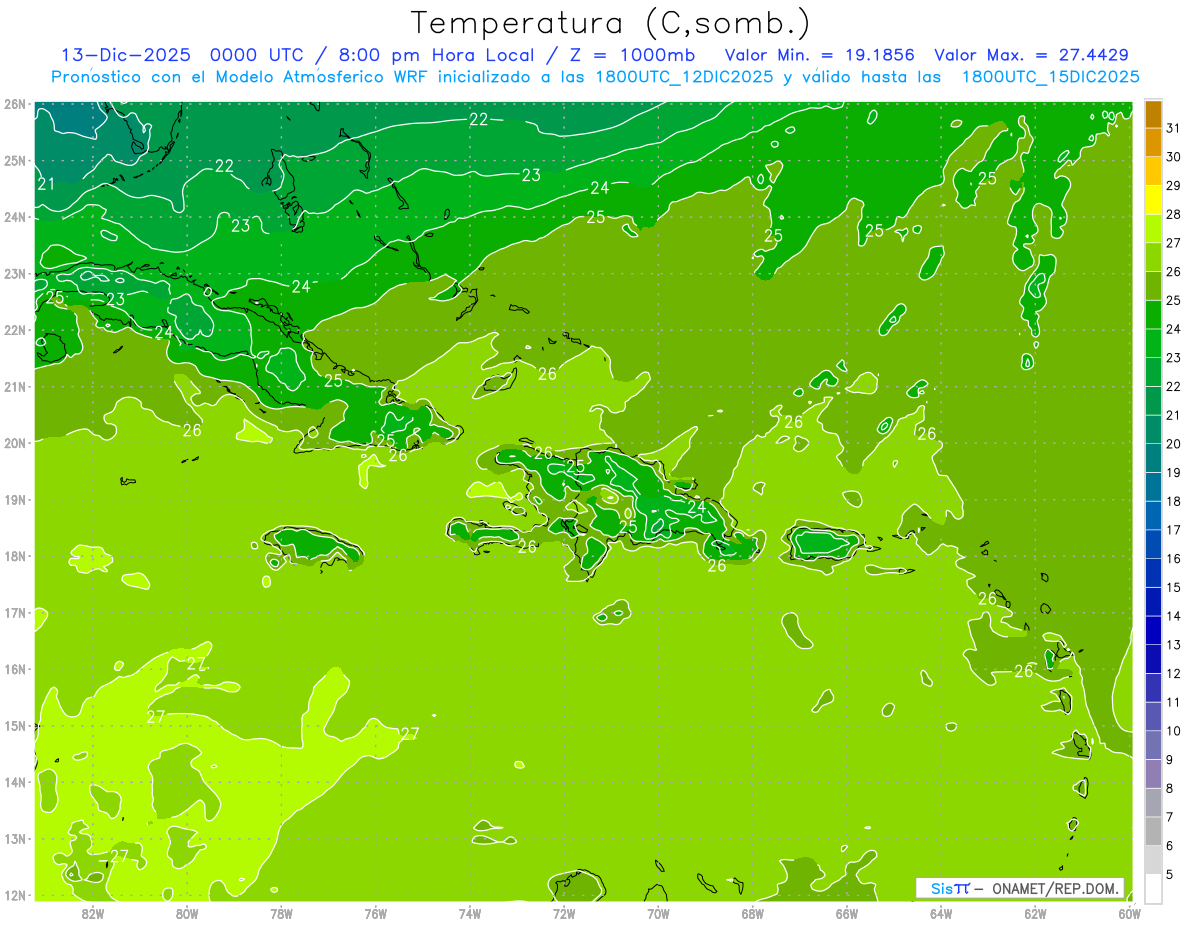This screenshot has width=1200, height=927.
Task: Click the 22N latitude axis label
Action: tap(15, 330)
